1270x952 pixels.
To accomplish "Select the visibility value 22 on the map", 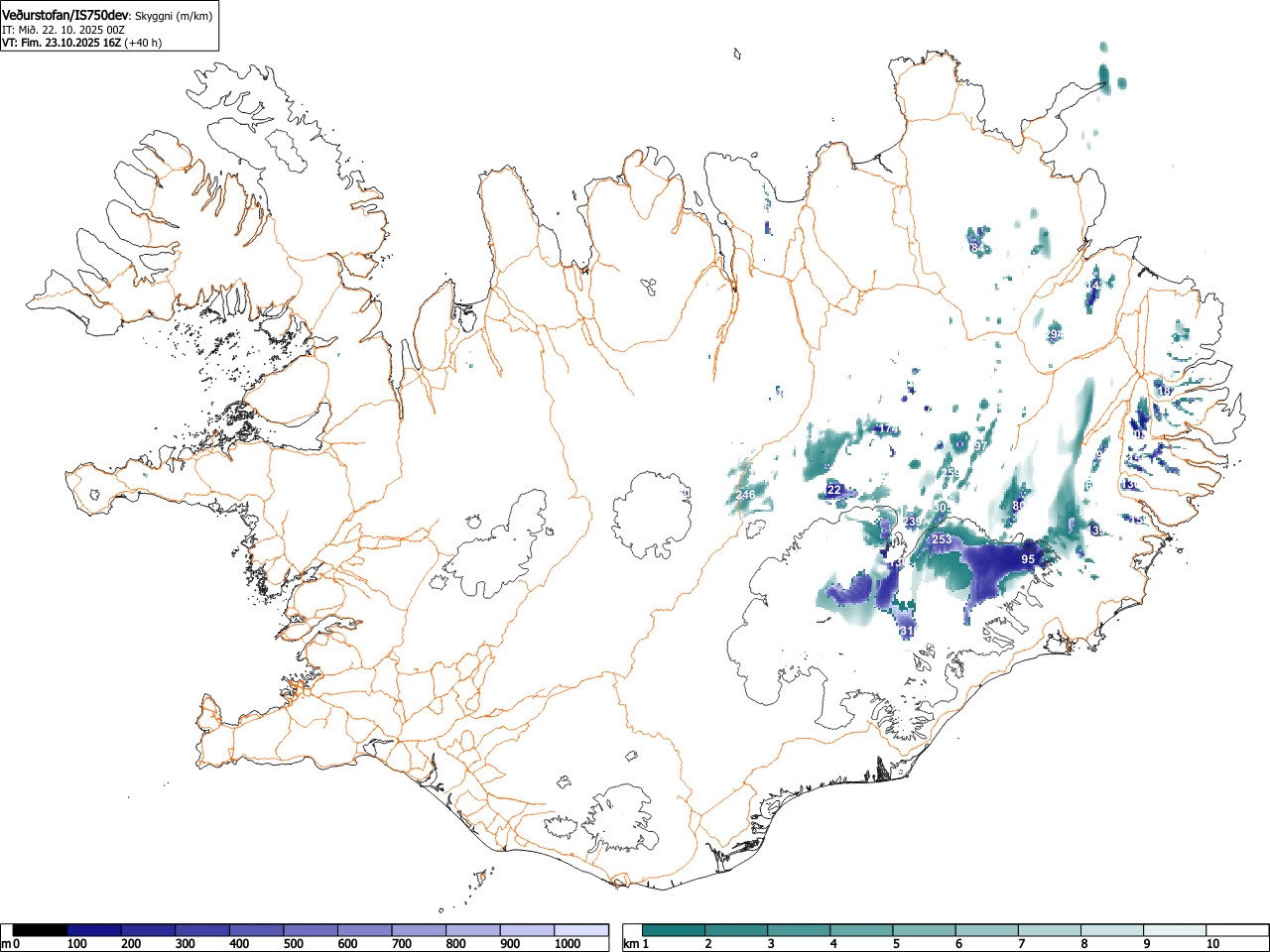I will tap(834, 490).
